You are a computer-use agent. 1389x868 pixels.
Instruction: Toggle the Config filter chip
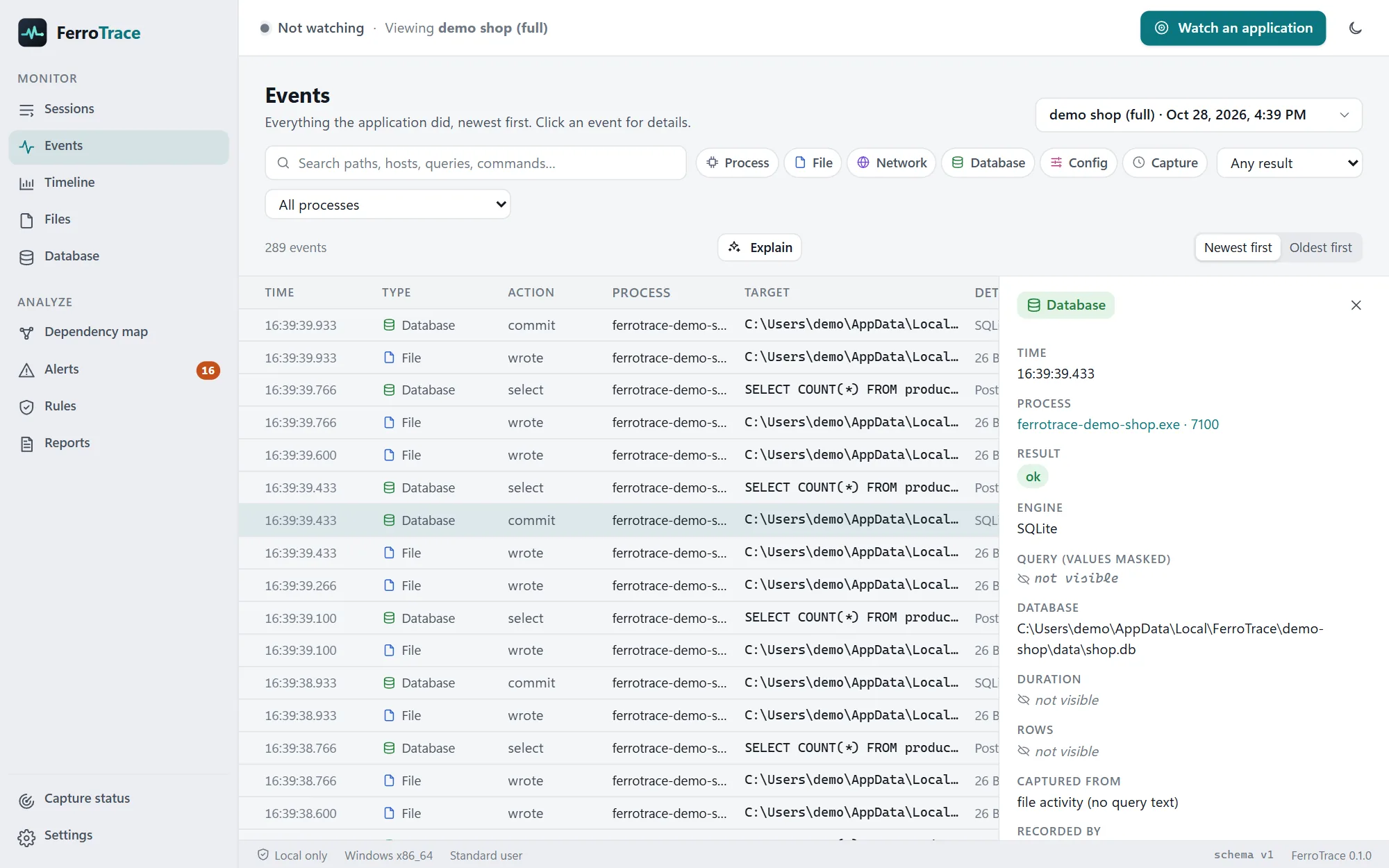[1079, 163]
